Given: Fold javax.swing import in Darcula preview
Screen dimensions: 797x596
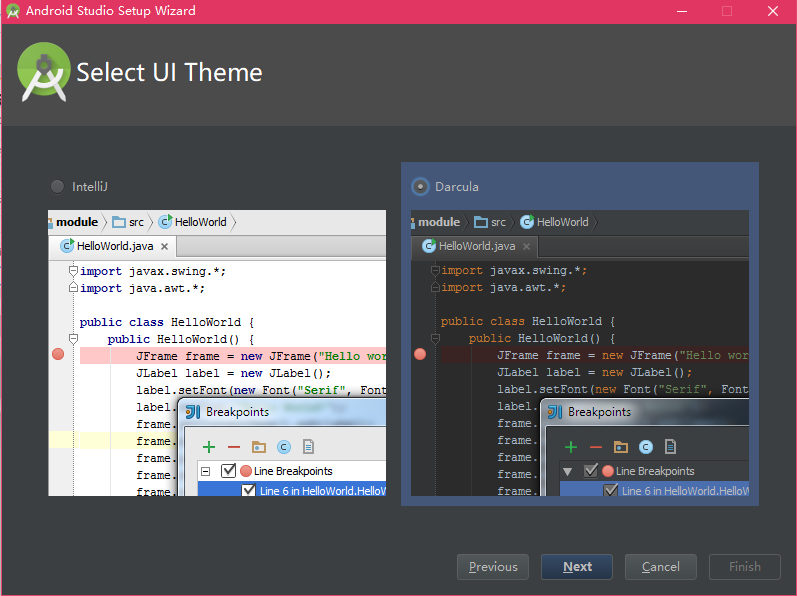Looking at the screenshot, I should pos(435,270).
